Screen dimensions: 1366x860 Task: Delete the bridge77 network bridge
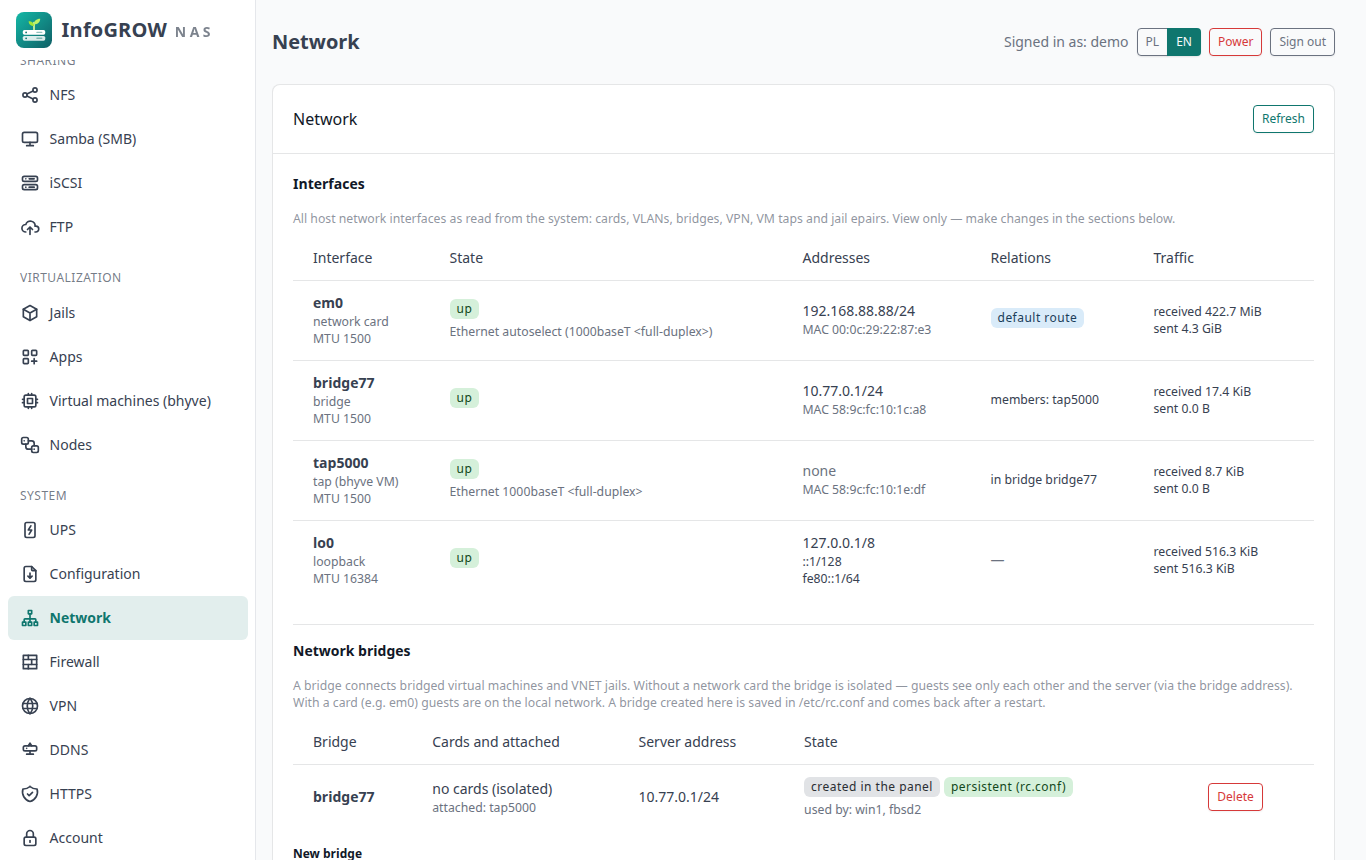coord(1235,797)
